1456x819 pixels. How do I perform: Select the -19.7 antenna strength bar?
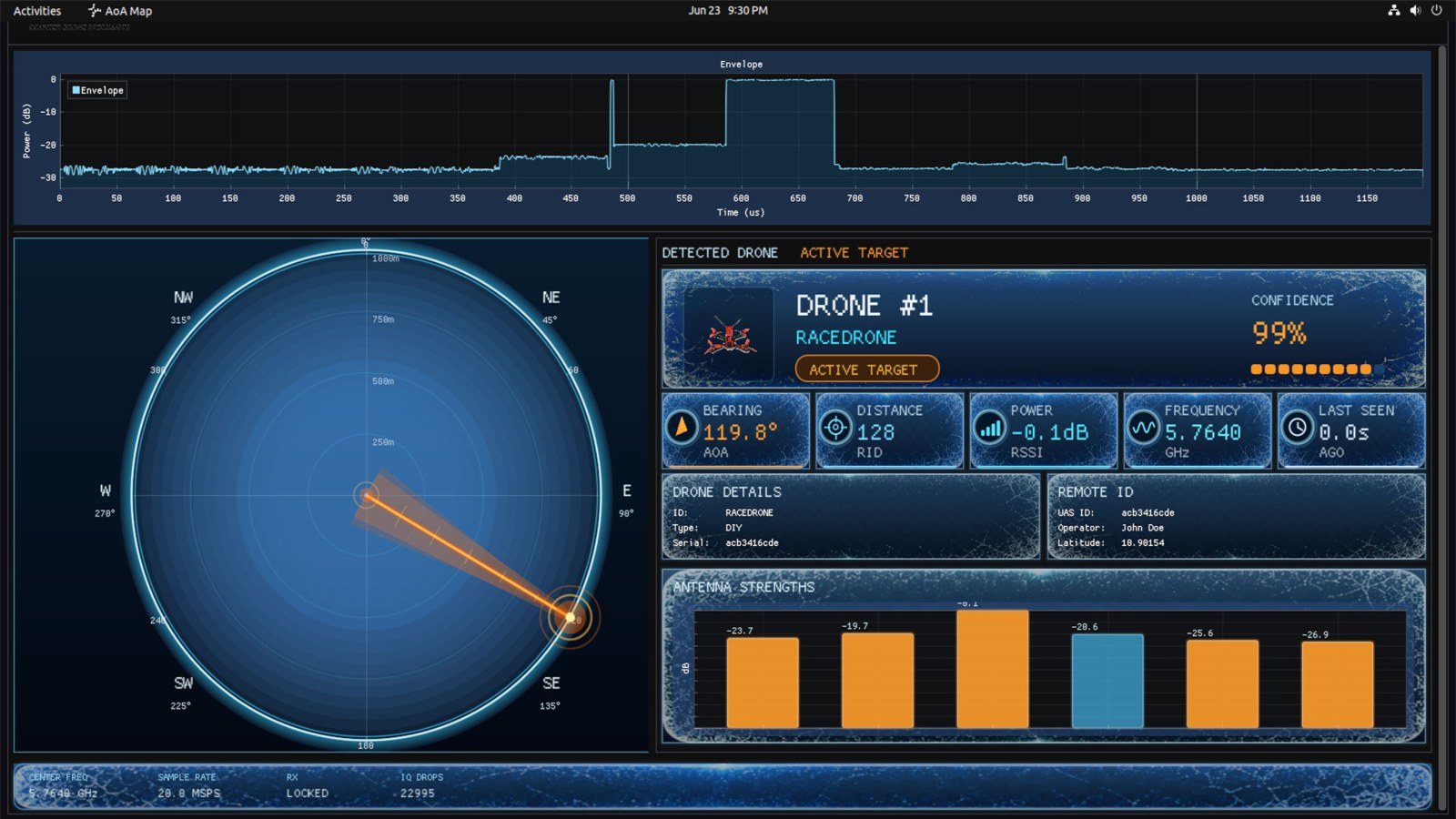(x=877, y=681)
